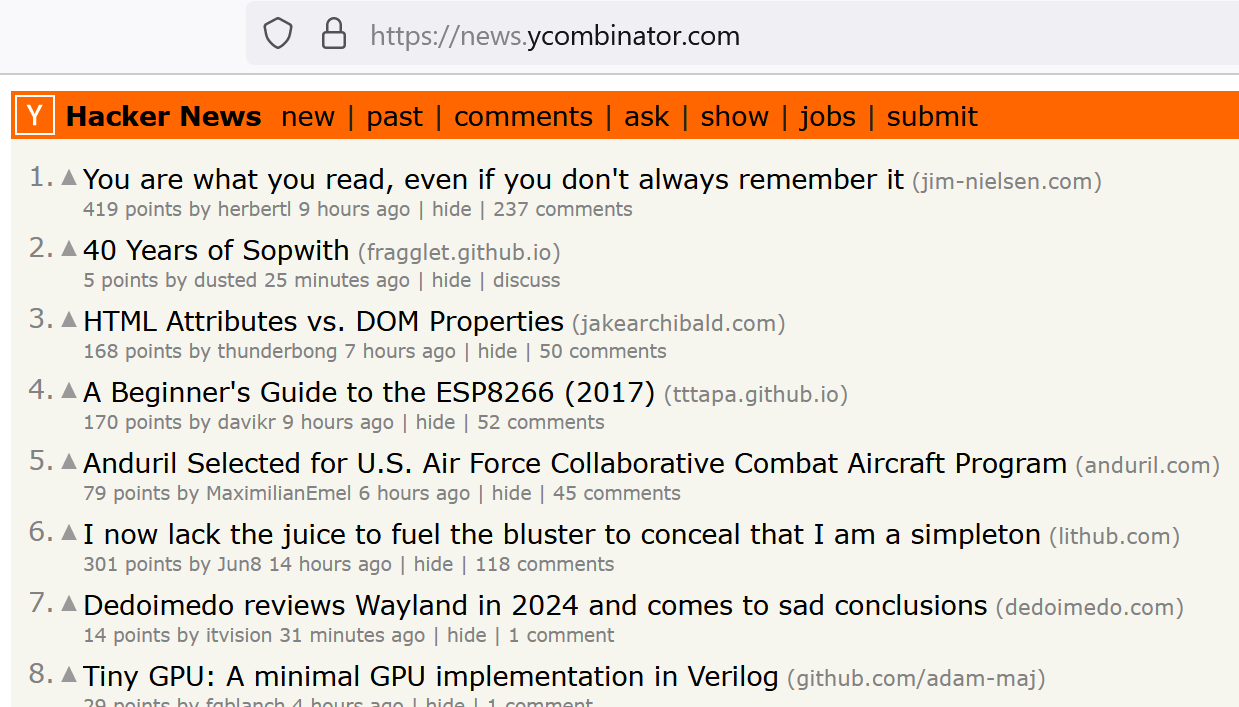Screen dimensions: 1239x707
Task: Select the 'submit' link in header
Action: tap(932, 117)
